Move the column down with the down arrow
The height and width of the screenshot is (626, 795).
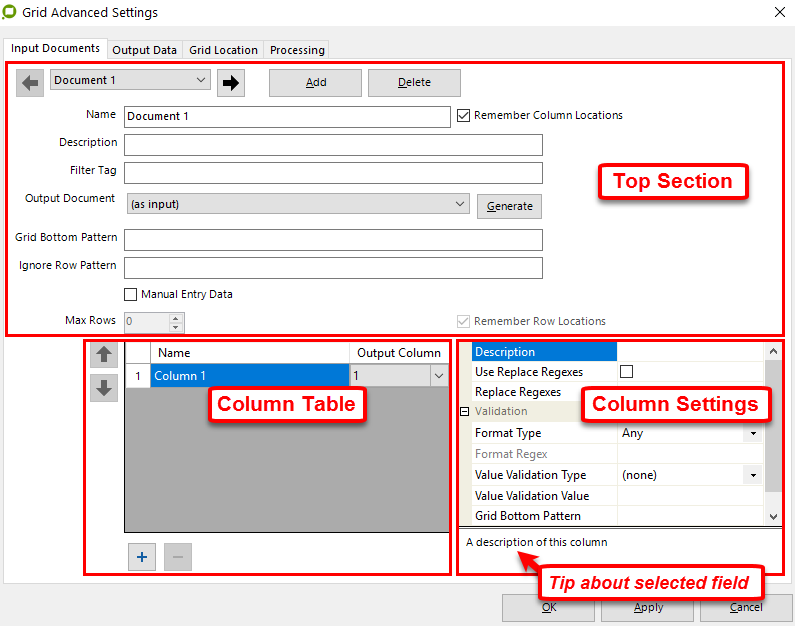click(104, 388)
